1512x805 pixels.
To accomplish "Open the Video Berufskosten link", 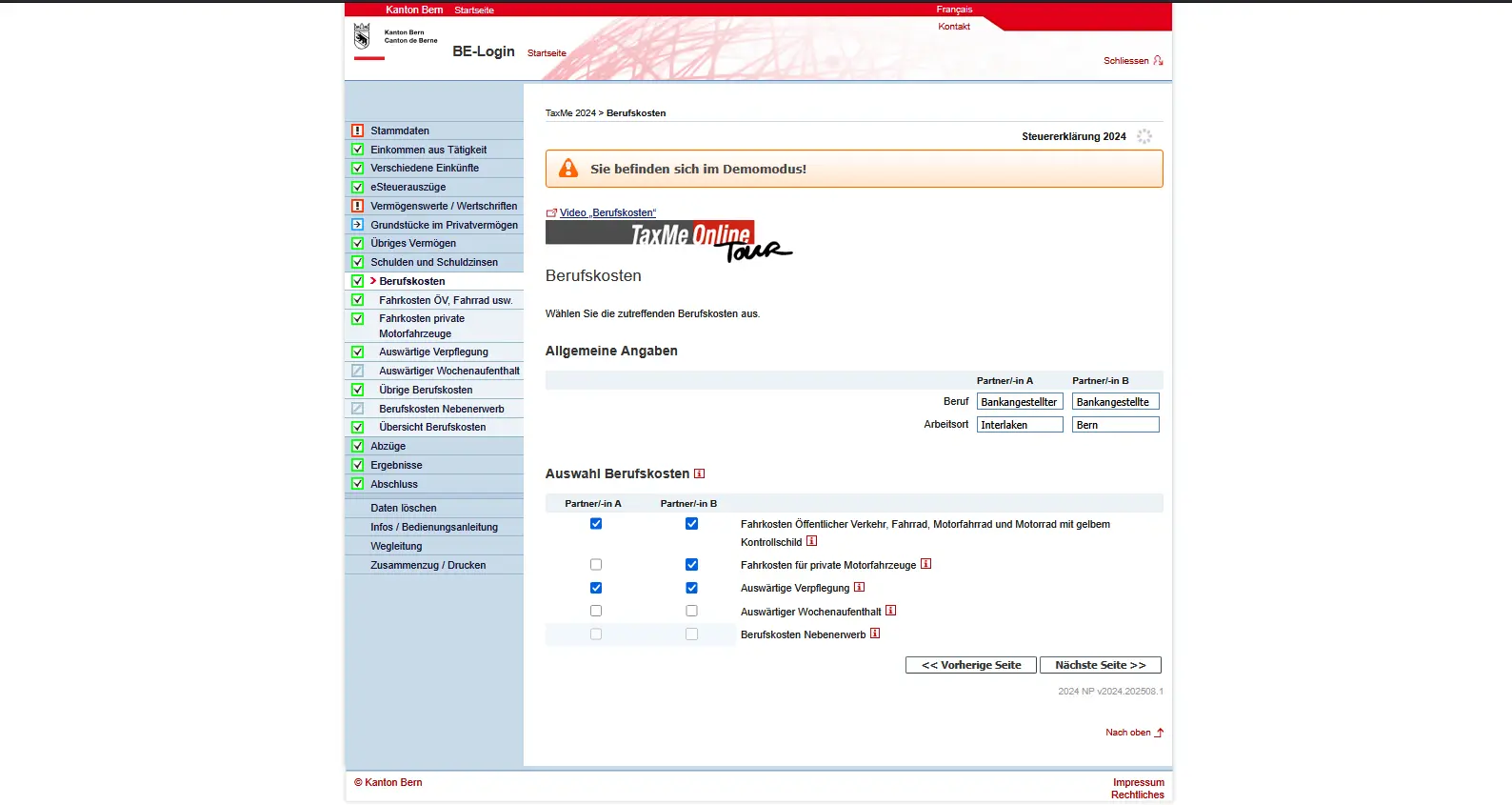I will [x=607, y=212].
